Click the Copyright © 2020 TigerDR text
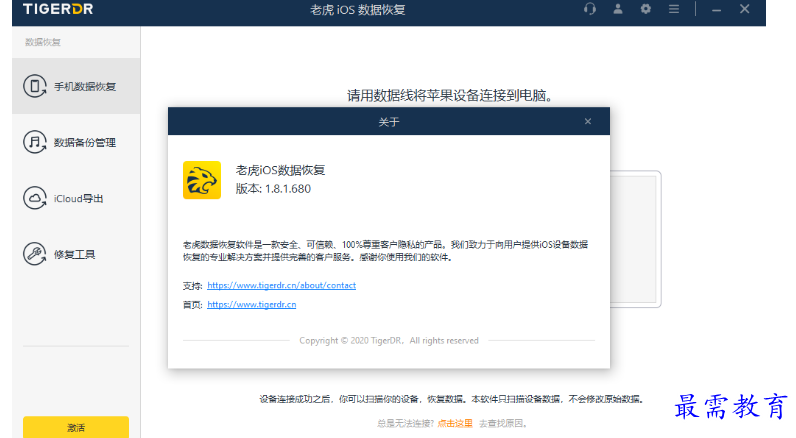The height and width of the screenshot is (438, 796). point(389,341)
